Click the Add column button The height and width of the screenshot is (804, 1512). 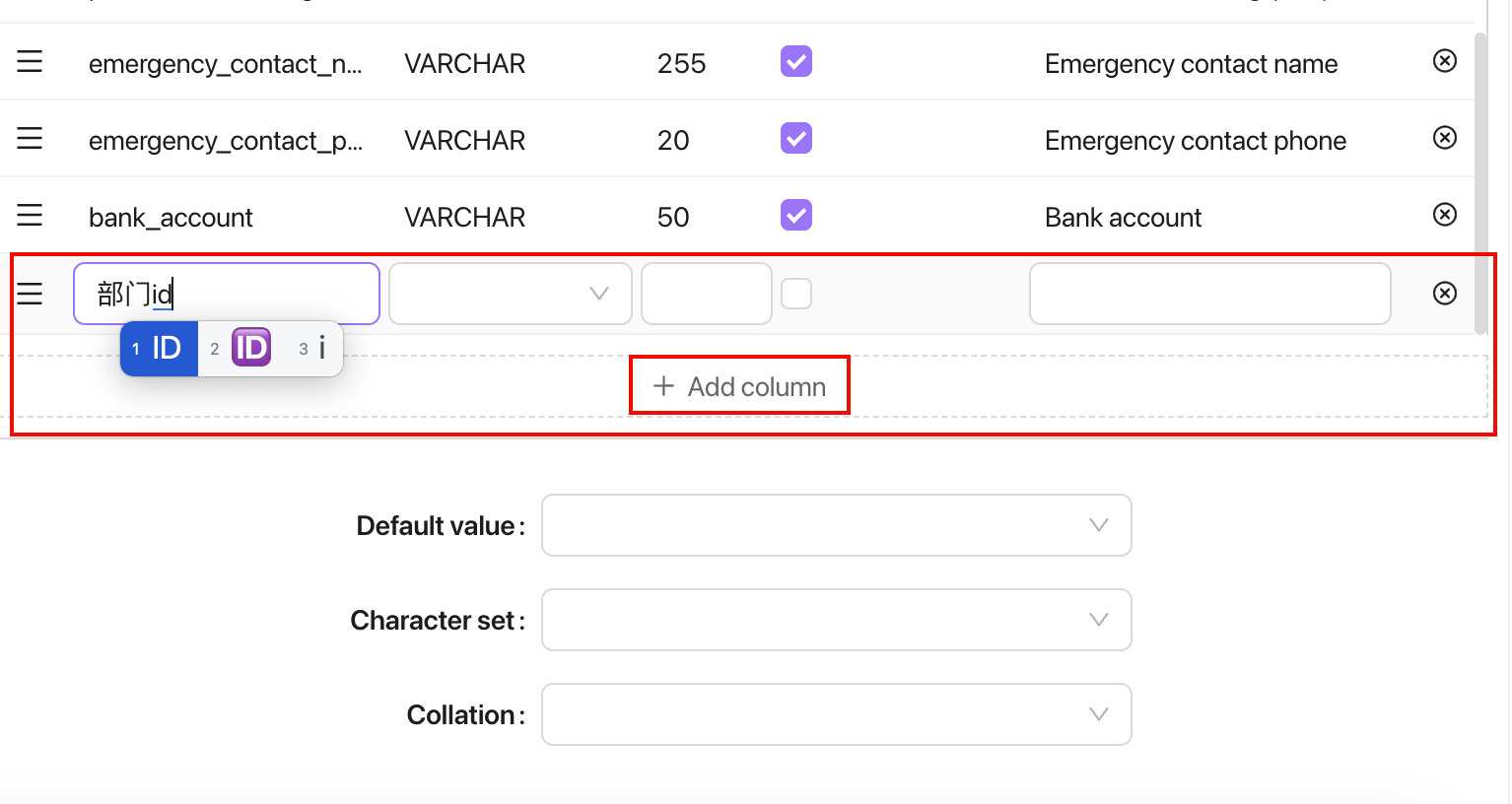[739, 385]
